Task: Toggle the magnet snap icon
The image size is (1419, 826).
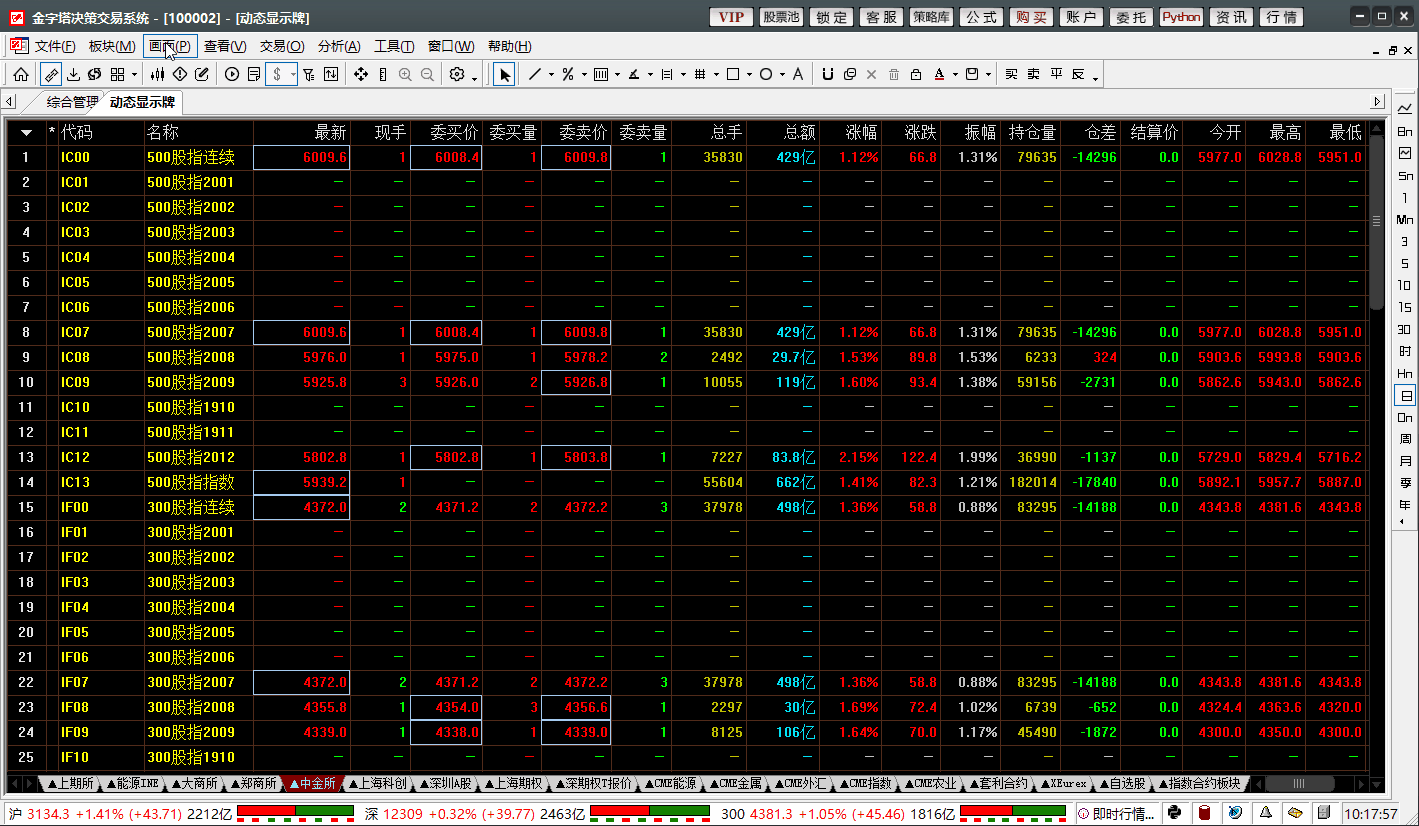Action: [x=827, y=74]
